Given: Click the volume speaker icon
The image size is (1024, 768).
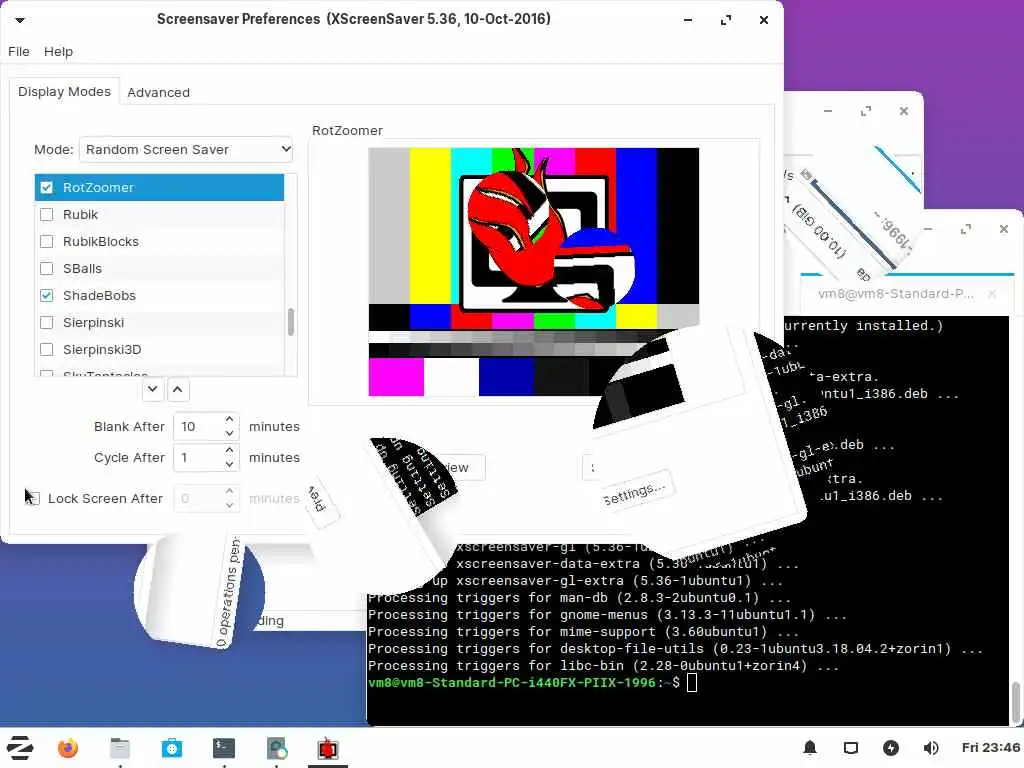Looking at the screenshot, I should [x=931, y=748].
